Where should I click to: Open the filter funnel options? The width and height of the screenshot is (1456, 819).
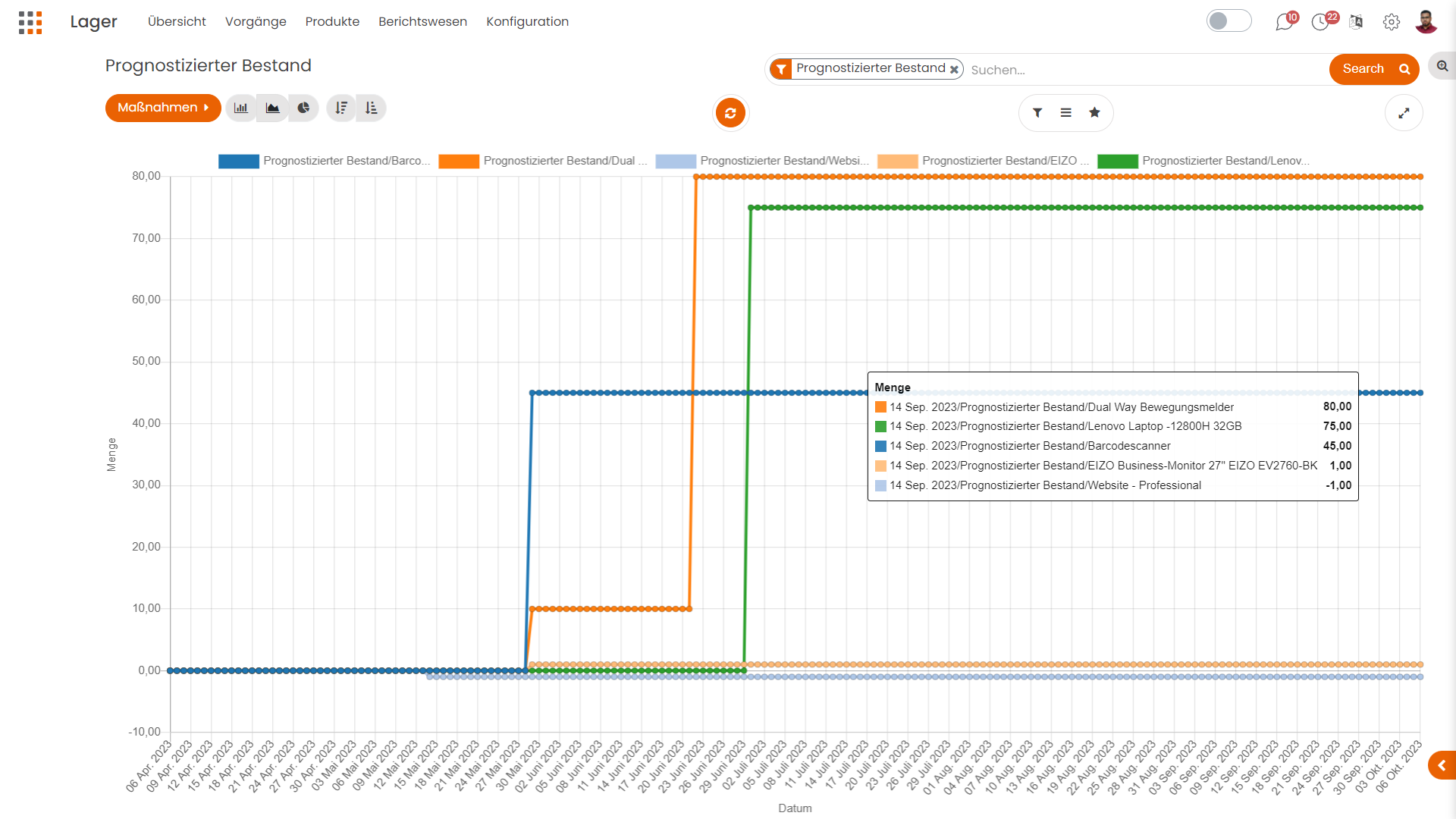[1037, 113]
